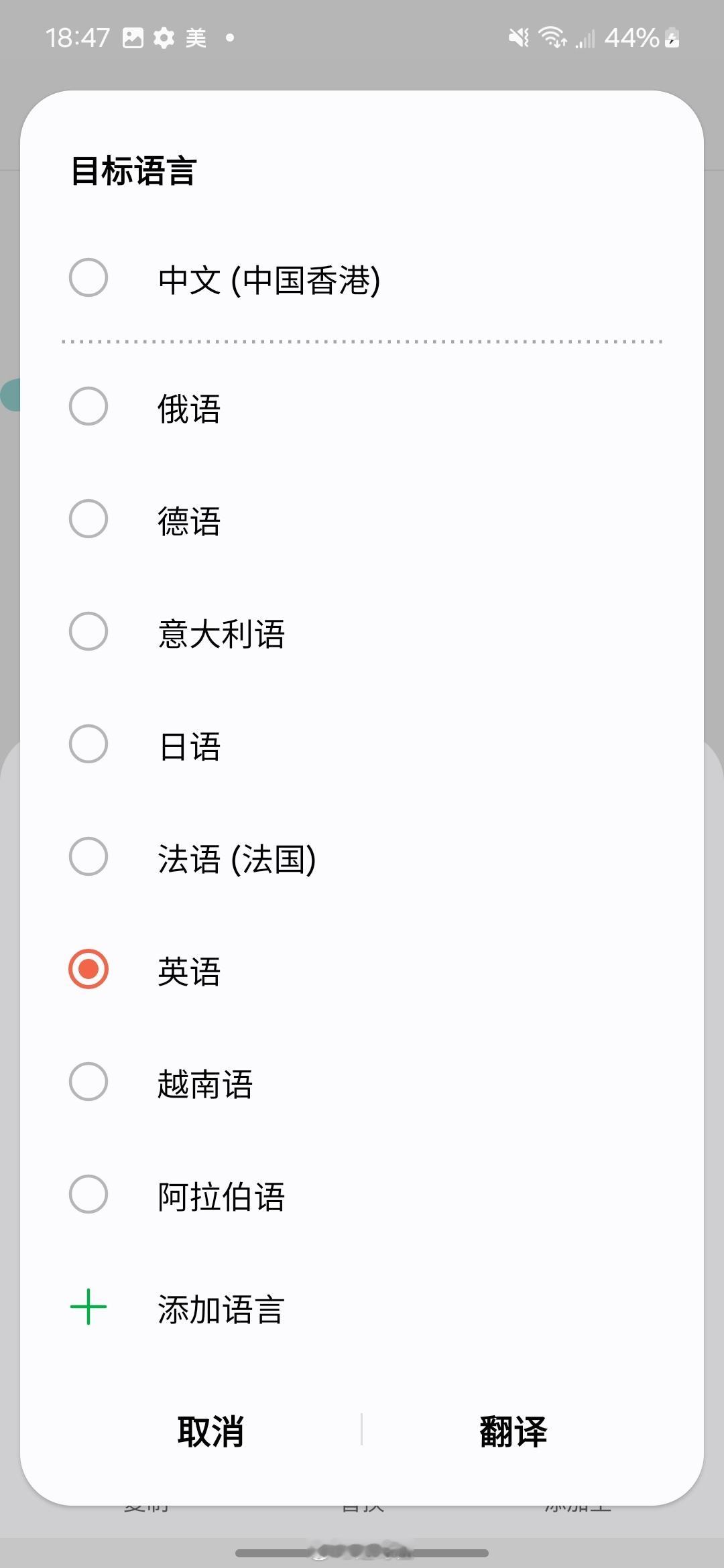Tap the battery icon in status bar
This screenshot has height=1568, width=724.
tap(672, 38)
